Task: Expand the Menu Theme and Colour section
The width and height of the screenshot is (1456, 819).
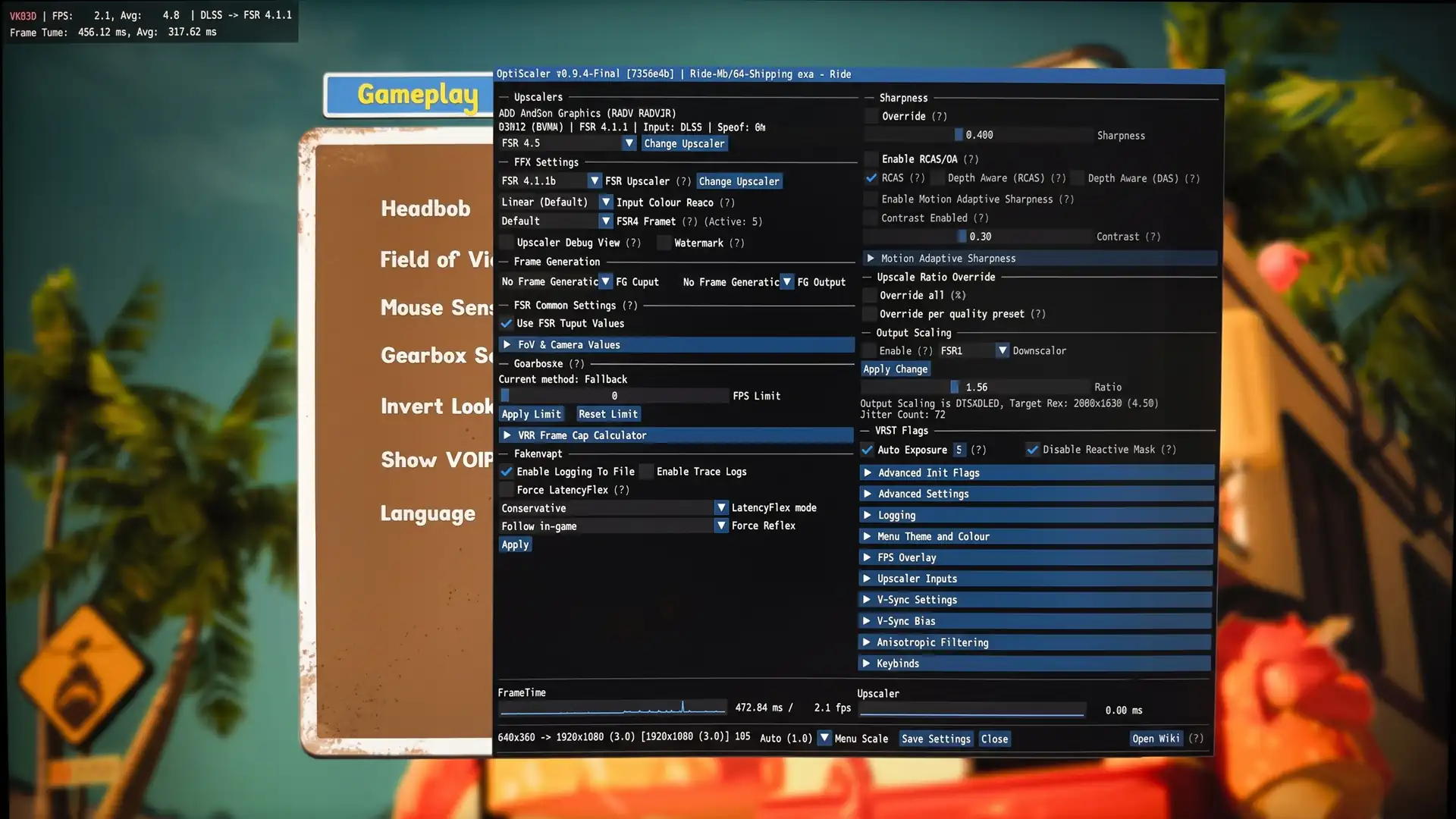Action: 1036,536
